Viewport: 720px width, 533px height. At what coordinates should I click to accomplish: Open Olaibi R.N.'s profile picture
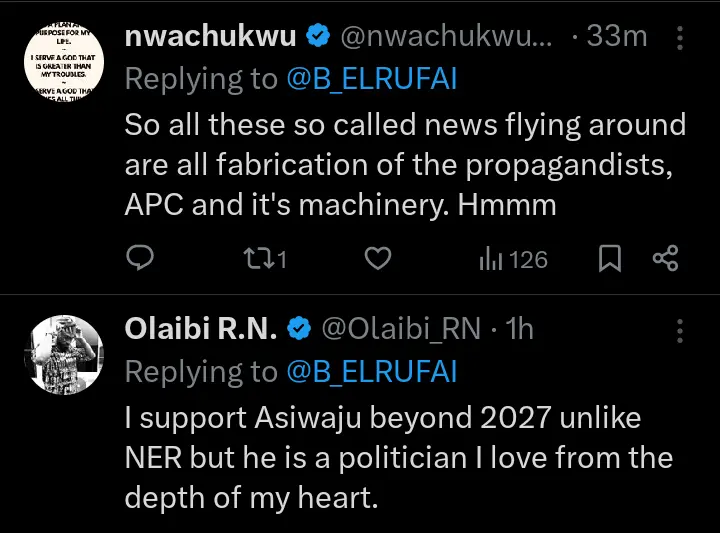pos(62,357)
